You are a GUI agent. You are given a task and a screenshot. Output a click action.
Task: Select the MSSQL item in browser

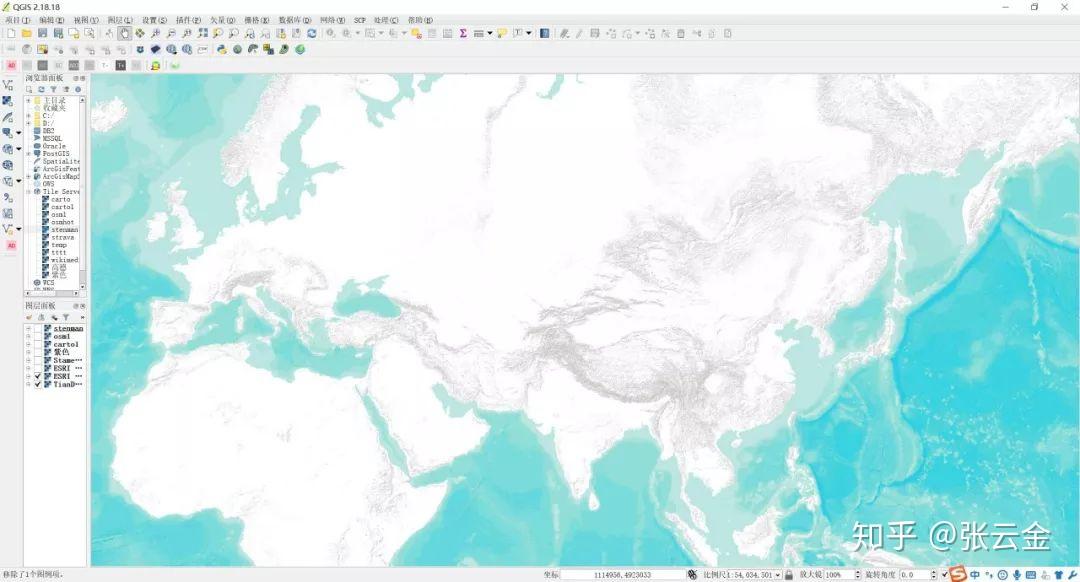tap(52, 138)
